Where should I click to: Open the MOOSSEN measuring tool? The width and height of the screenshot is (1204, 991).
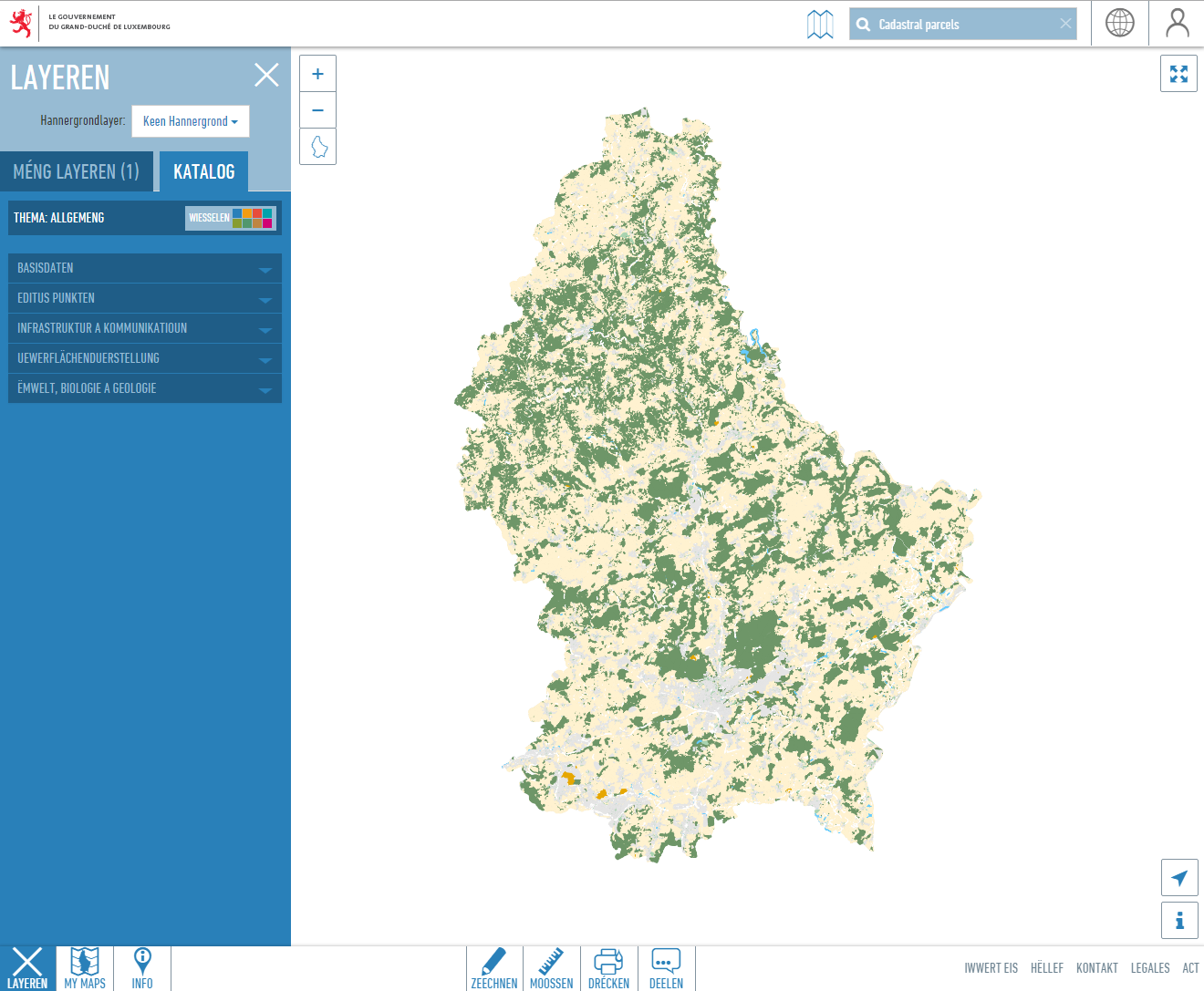(551, 967)
